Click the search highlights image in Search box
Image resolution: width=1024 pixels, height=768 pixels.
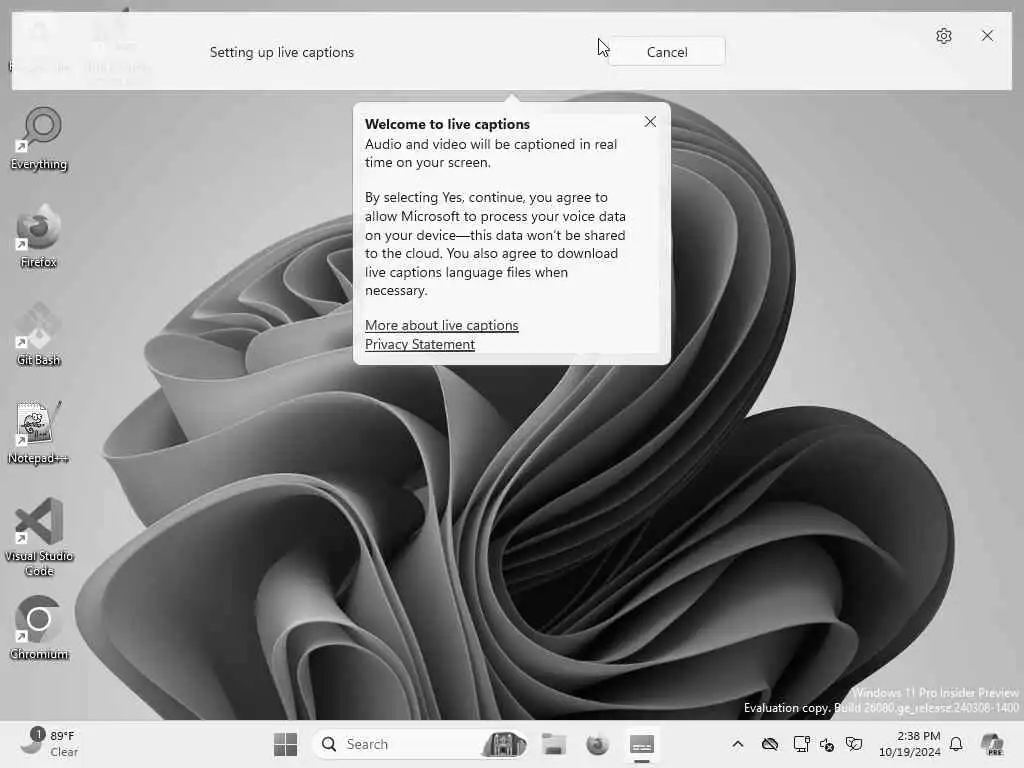(x=504, y=744)
